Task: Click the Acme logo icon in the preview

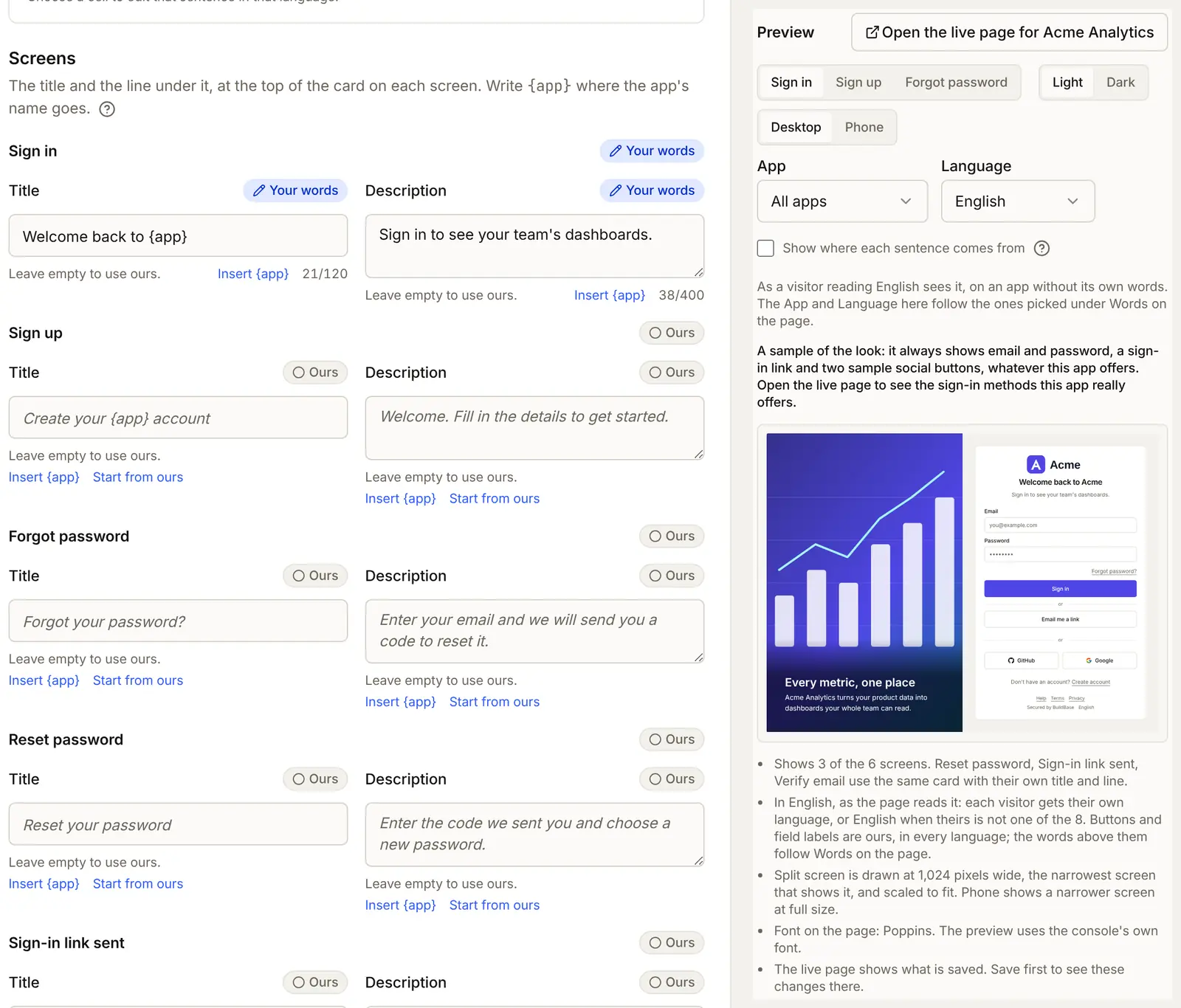Action: click(x=1036, y=464)
